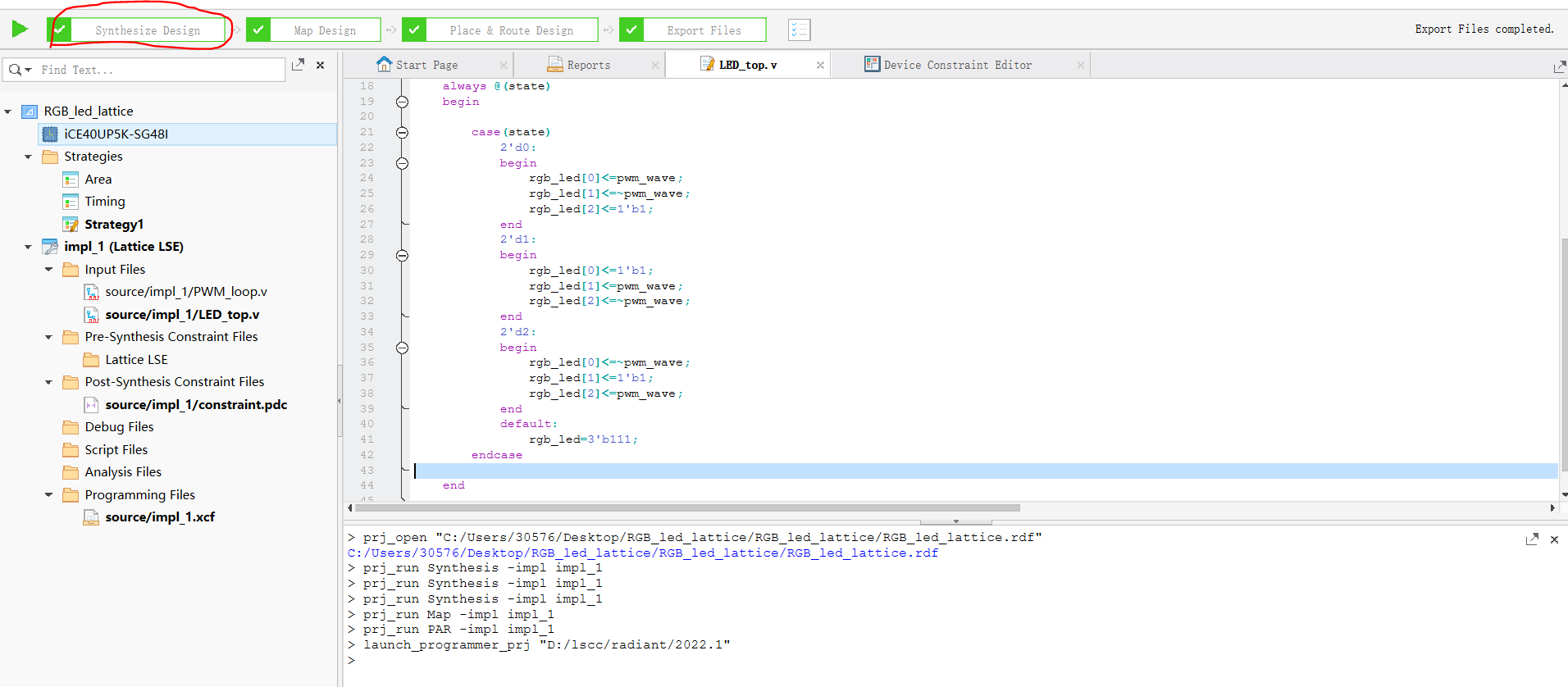Click the Tcl console input prompt
This screenshot has width=1568, height=687.
pos(352,661)
